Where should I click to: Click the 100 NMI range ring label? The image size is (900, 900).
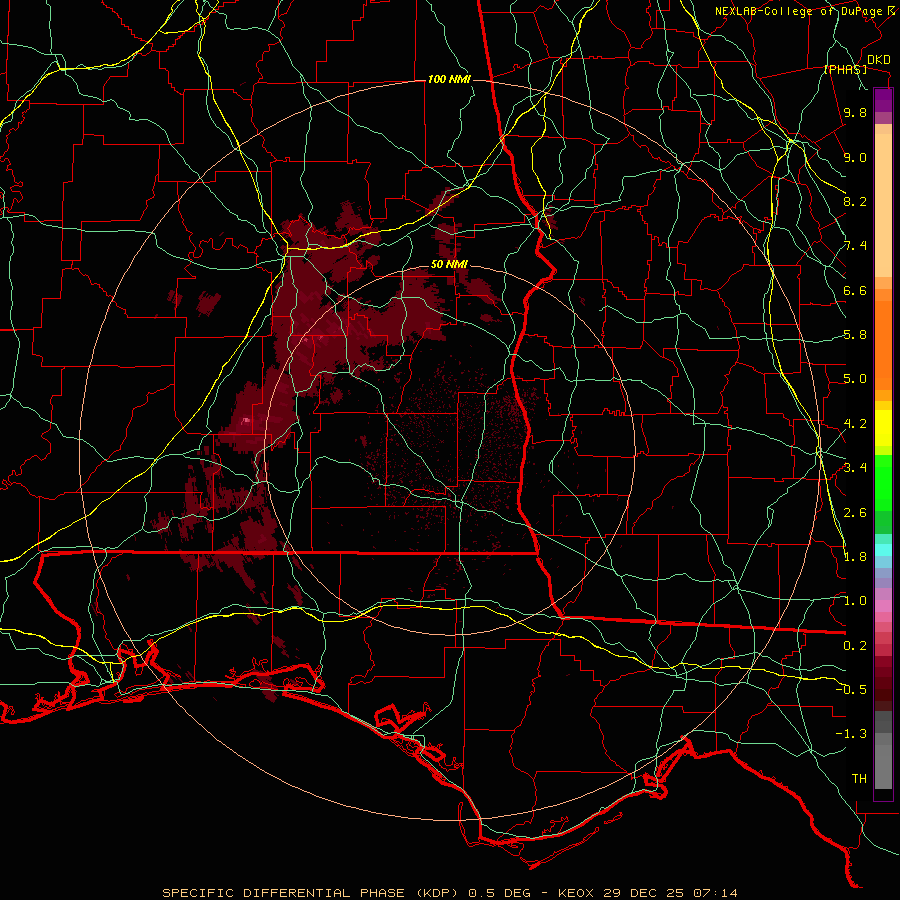click(449, 79)
